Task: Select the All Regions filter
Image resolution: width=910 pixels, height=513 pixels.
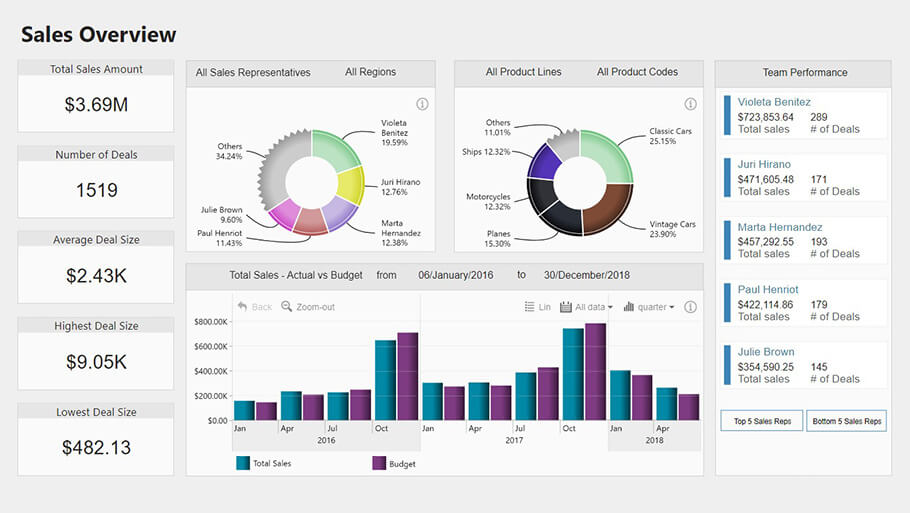Action: (370, 72)
